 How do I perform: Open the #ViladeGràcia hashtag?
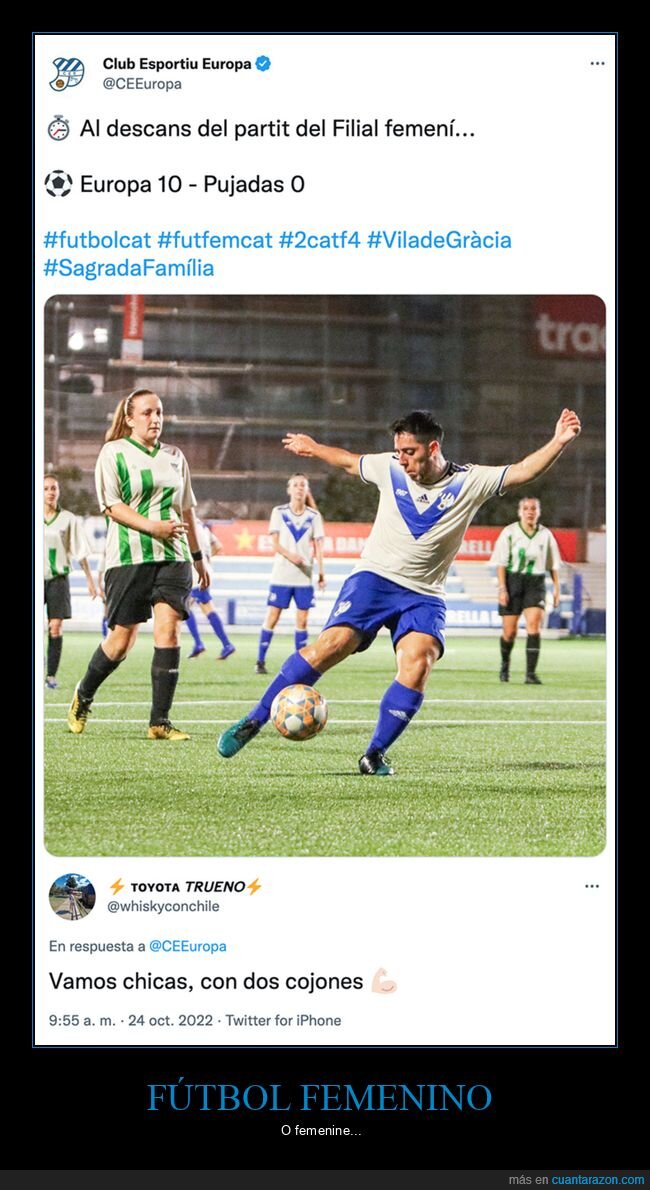[x=439, y=241]
